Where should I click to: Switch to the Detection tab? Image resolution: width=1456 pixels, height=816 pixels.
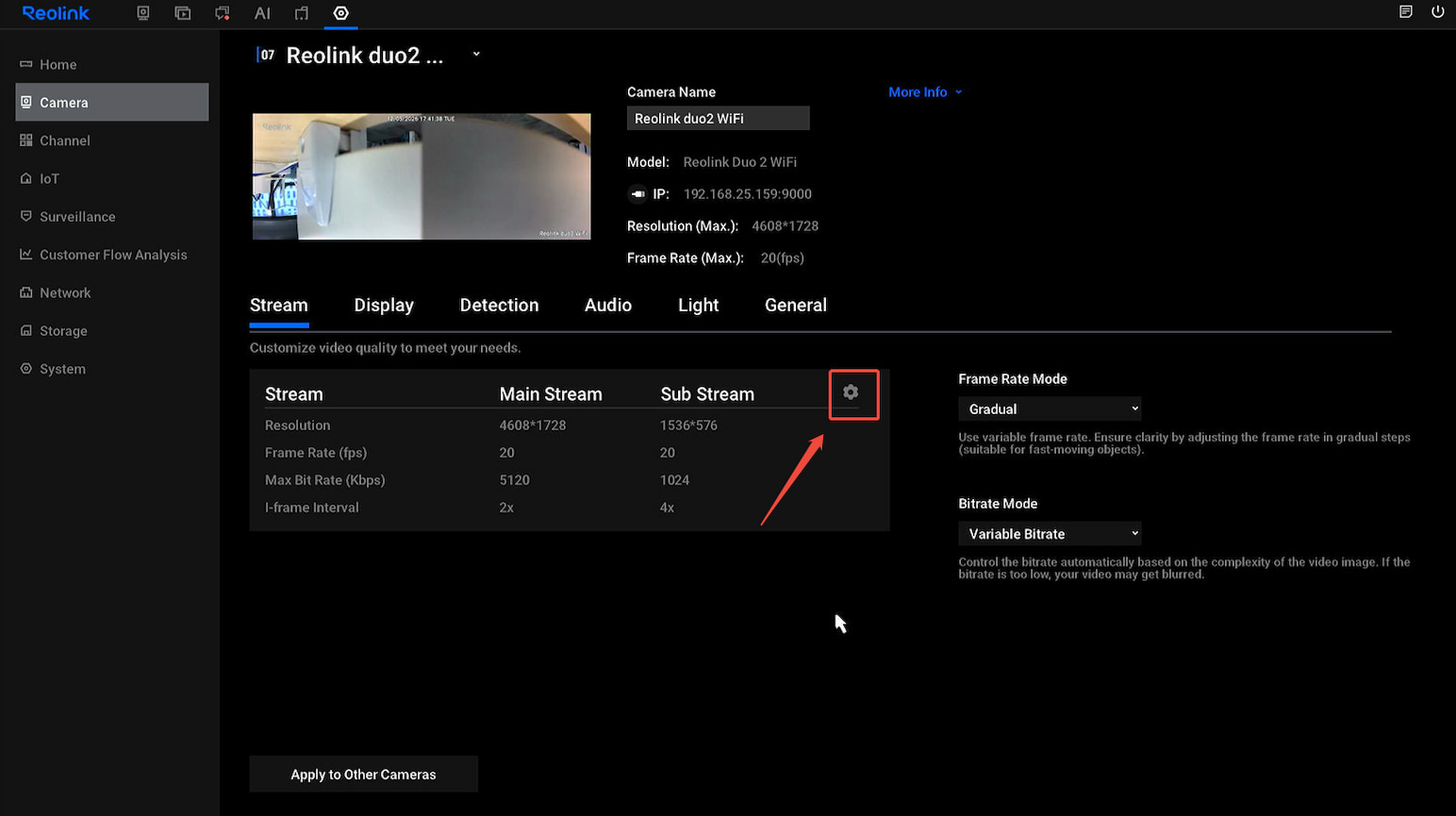pos(499,306)
